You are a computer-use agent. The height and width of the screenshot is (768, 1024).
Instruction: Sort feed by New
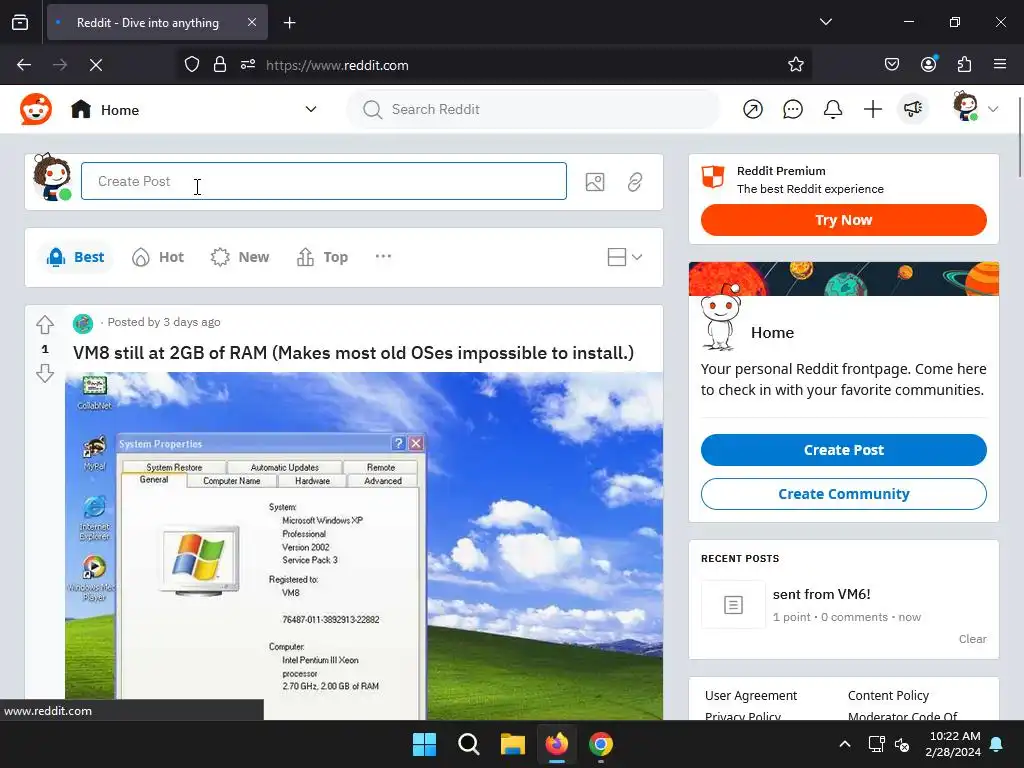coord(240,257)
